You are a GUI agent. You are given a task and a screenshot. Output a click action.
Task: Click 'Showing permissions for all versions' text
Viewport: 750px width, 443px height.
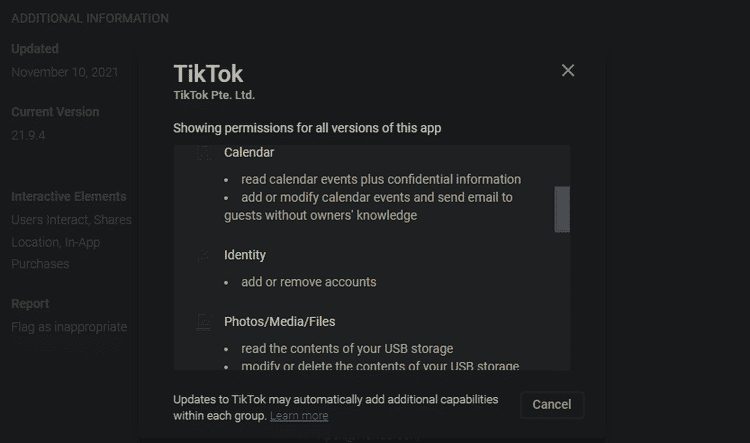pyautogui.click(x=307, y=128)
